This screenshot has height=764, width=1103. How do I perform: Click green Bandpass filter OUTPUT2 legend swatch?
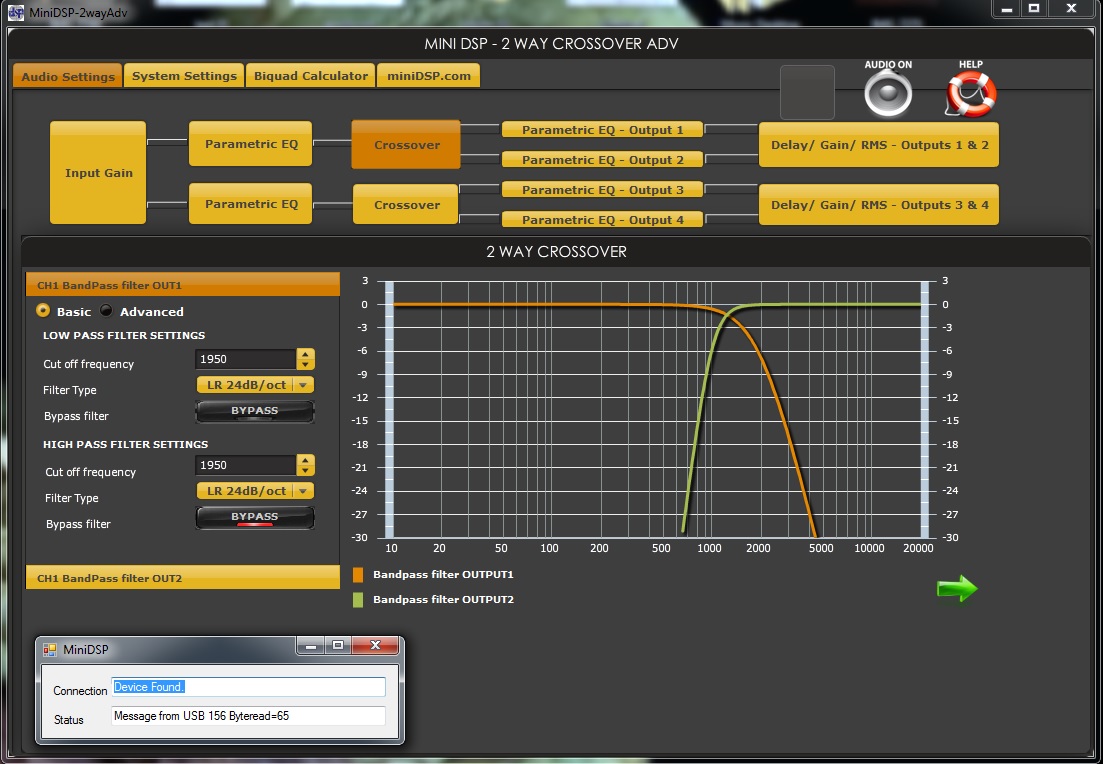(x=358, y=599)
